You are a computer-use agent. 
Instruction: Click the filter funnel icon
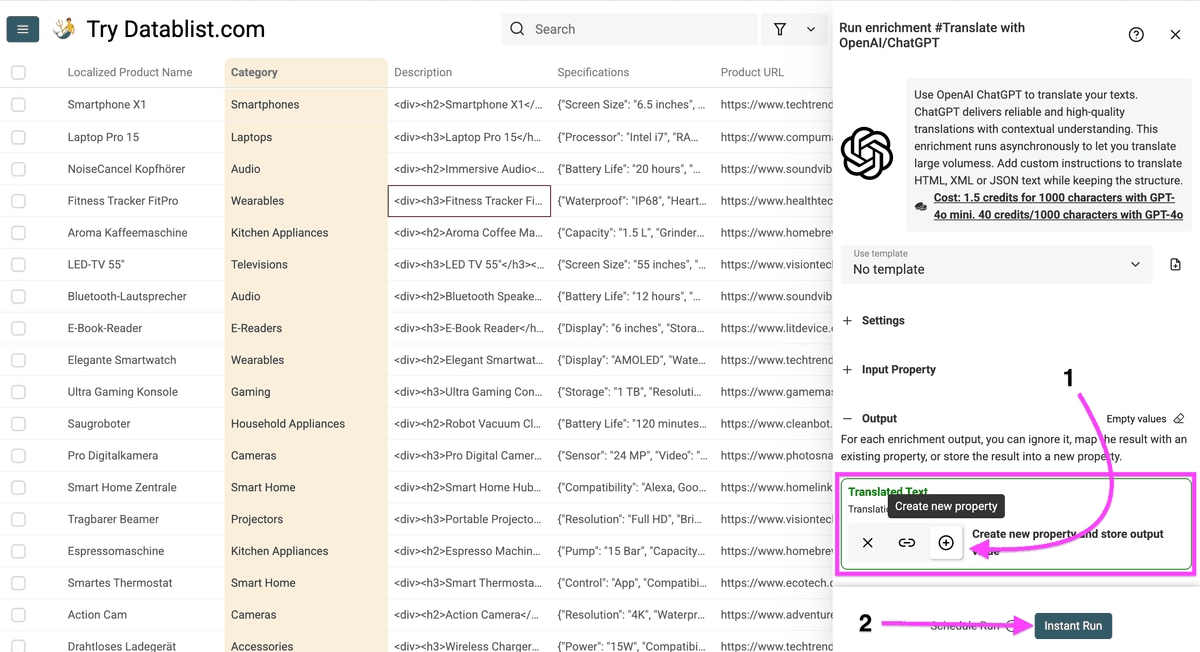(780, 29)
